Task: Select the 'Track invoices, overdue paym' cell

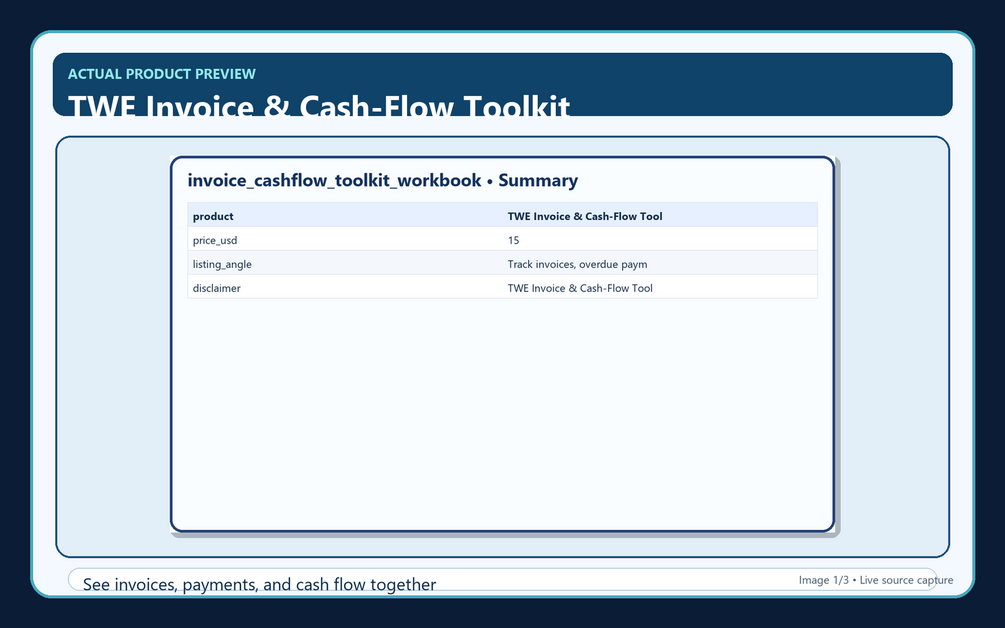Action: tap(660, 263)
